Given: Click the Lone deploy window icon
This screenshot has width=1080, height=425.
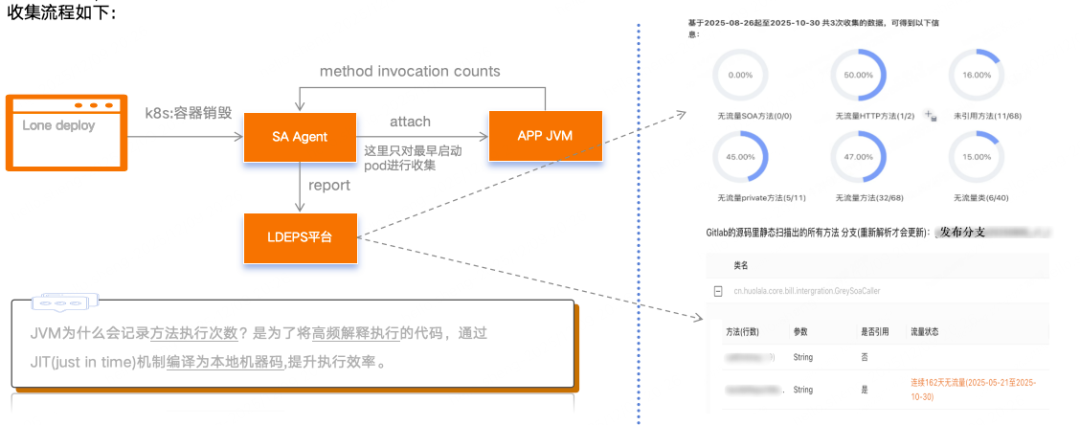Looking at the screenshot, I should [67, 132].
